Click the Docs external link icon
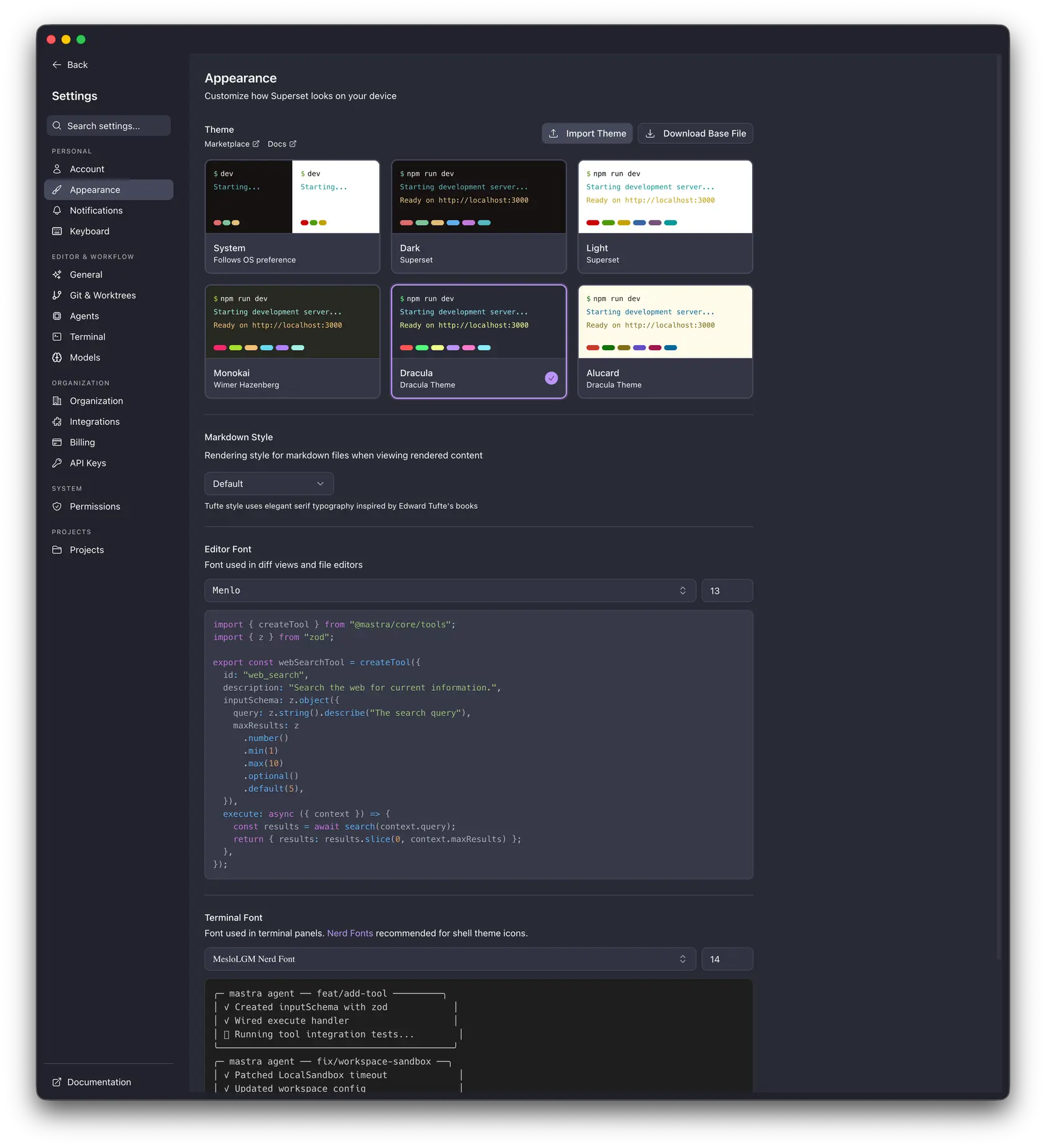Image resolution: width=1046 pixels, height=1148 pixels. click(x=293, y=144)
